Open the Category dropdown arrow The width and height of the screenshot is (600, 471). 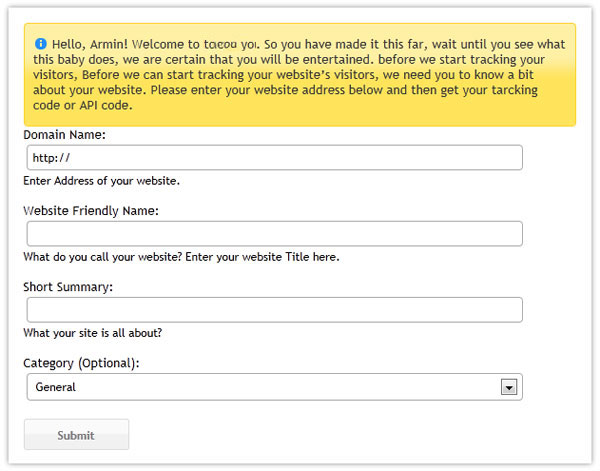(x=509, y=387)
